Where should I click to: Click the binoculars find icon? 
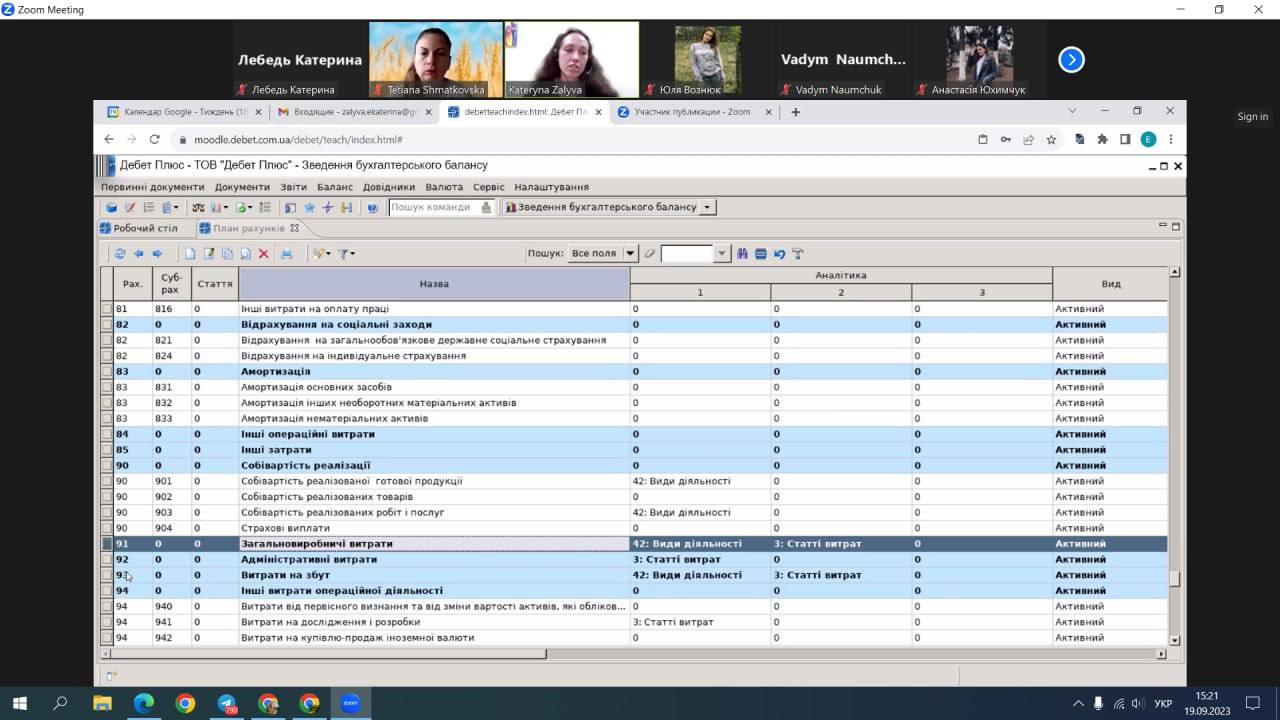[742, 254]
